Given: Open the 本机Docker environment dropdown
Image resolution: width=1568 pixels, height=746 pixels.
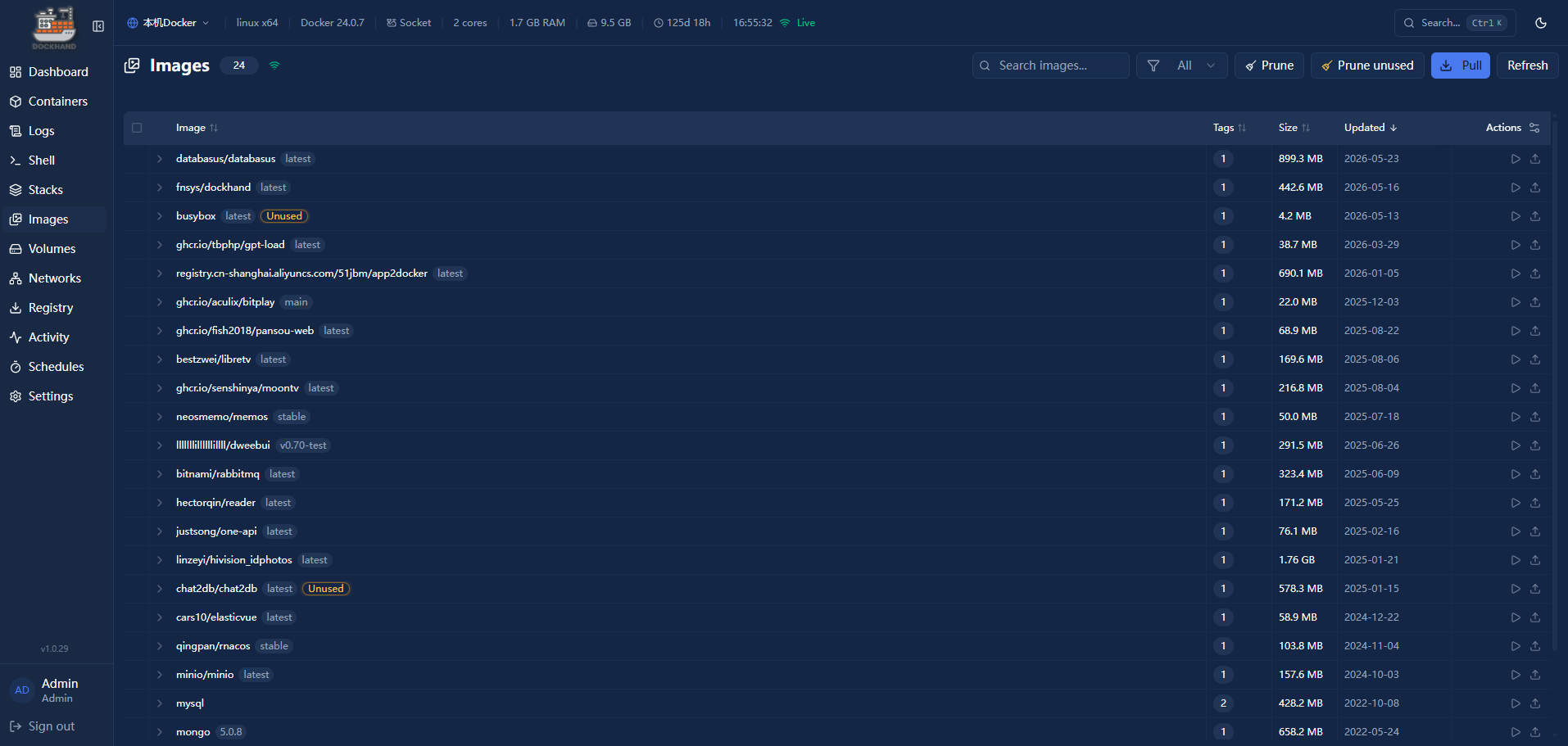Looking at the screenshot, I should 168,23.
